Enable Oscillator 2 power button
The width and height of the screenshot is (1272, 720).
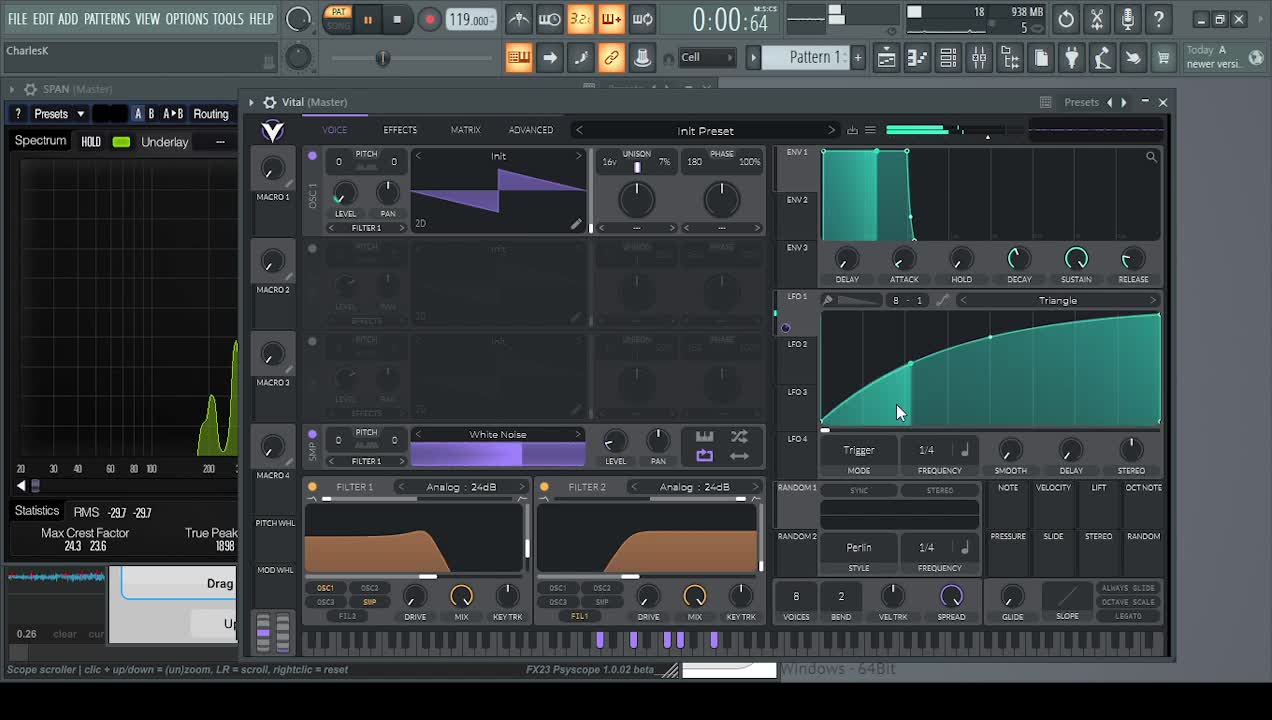312,249
